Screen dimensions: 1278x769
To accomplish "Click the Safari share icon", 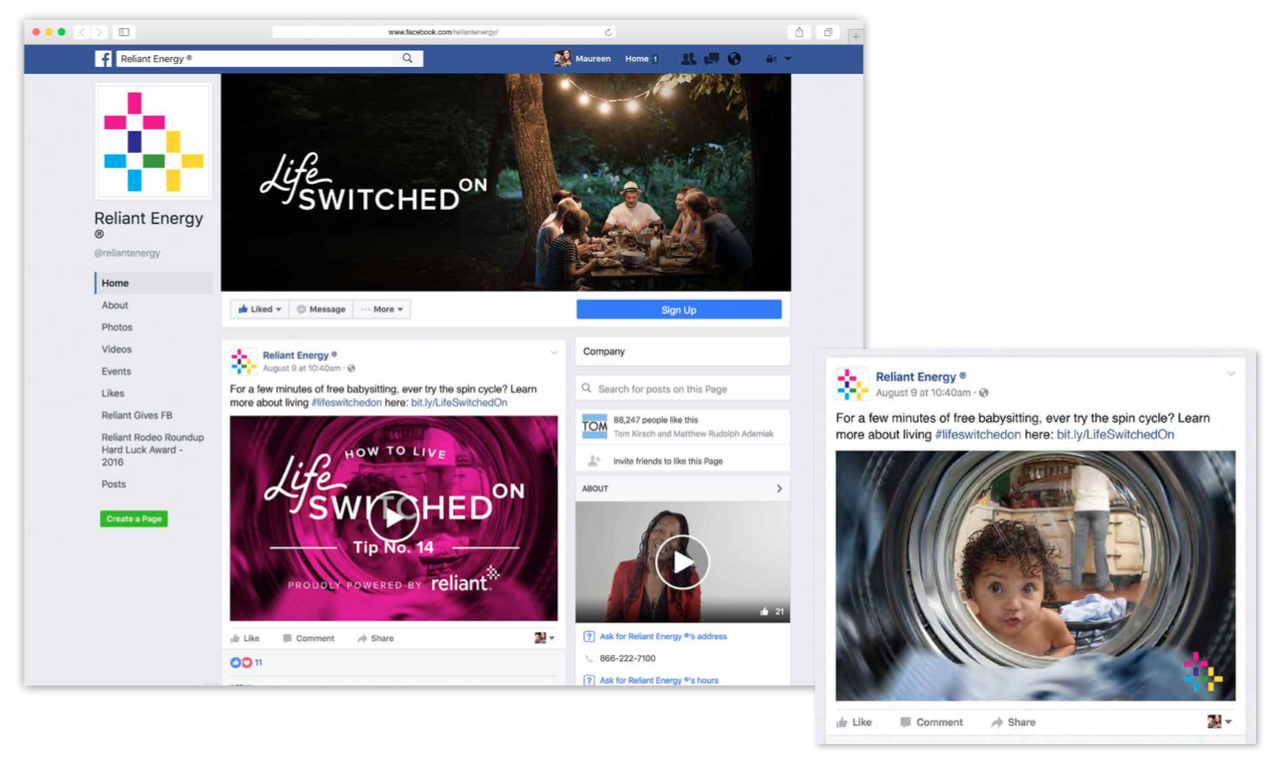I will click(799, 32).
